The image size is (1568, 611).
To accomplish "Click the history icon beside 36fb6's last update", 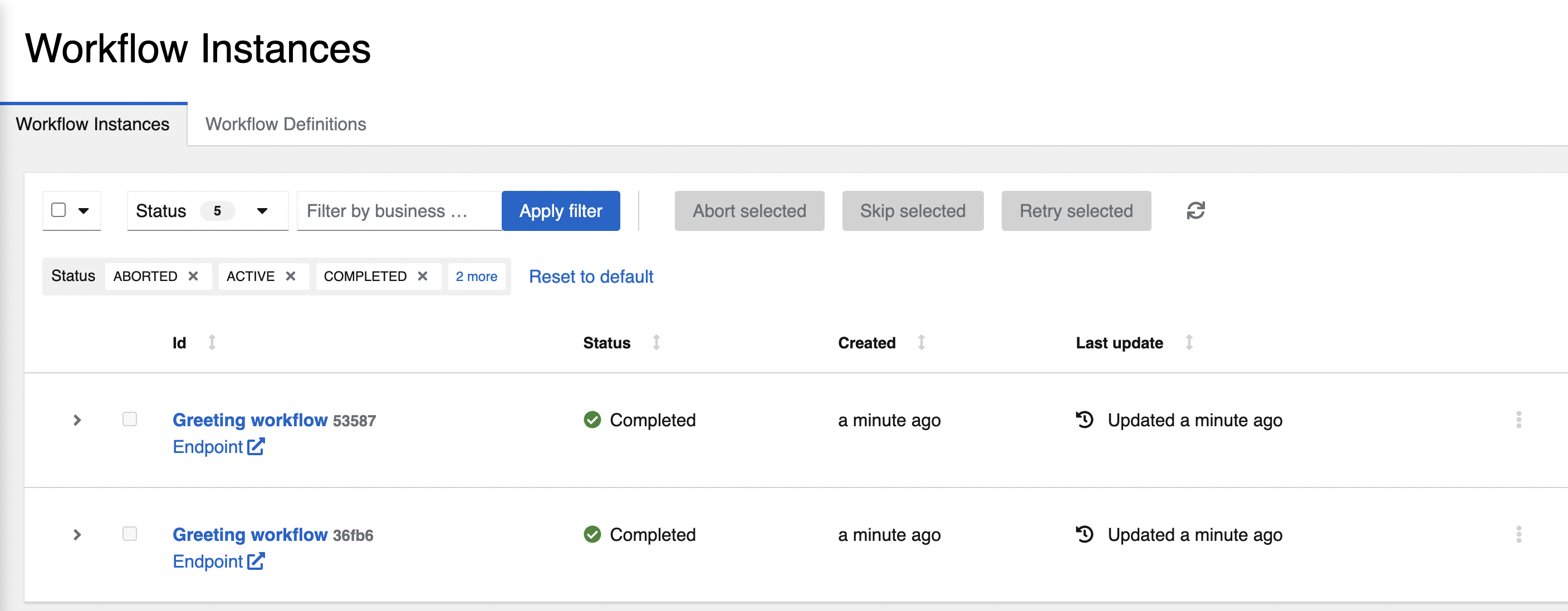I will [1085, 534].
